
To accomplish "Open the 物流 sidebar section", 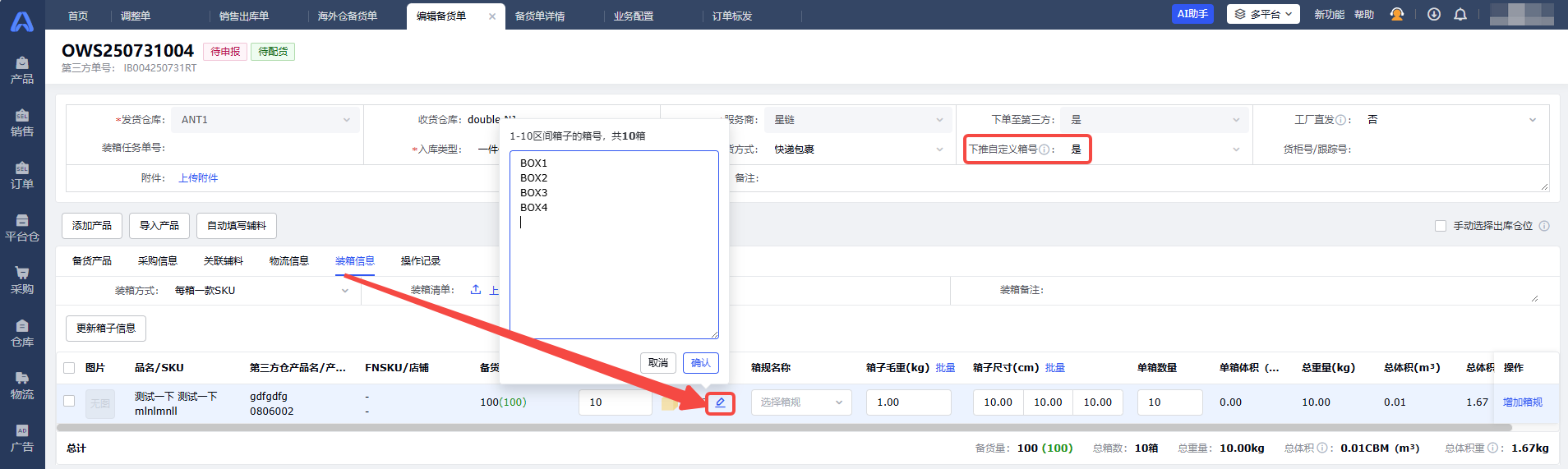I will [22, 386].
